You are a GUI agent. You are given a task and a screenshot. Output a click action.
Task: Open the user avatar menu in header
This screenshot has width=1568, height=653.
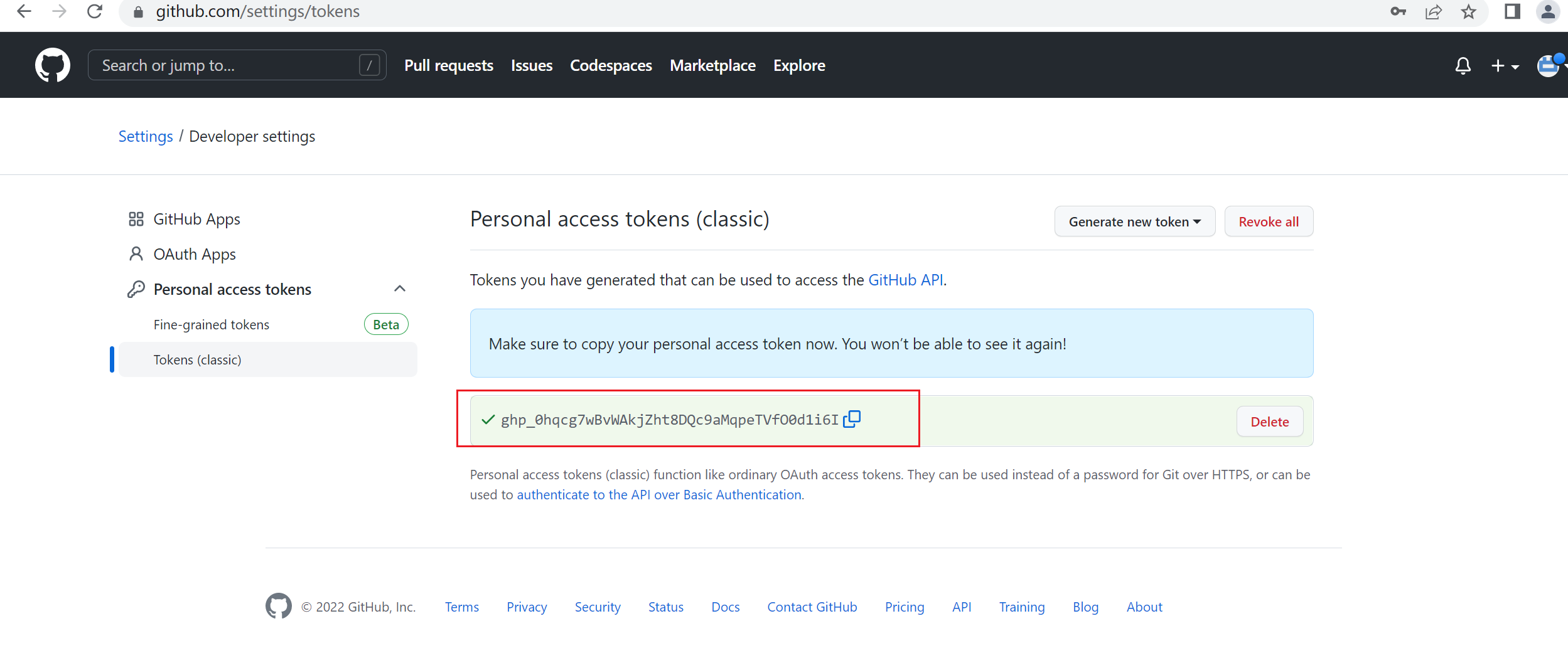click(x=1550, y=65)
